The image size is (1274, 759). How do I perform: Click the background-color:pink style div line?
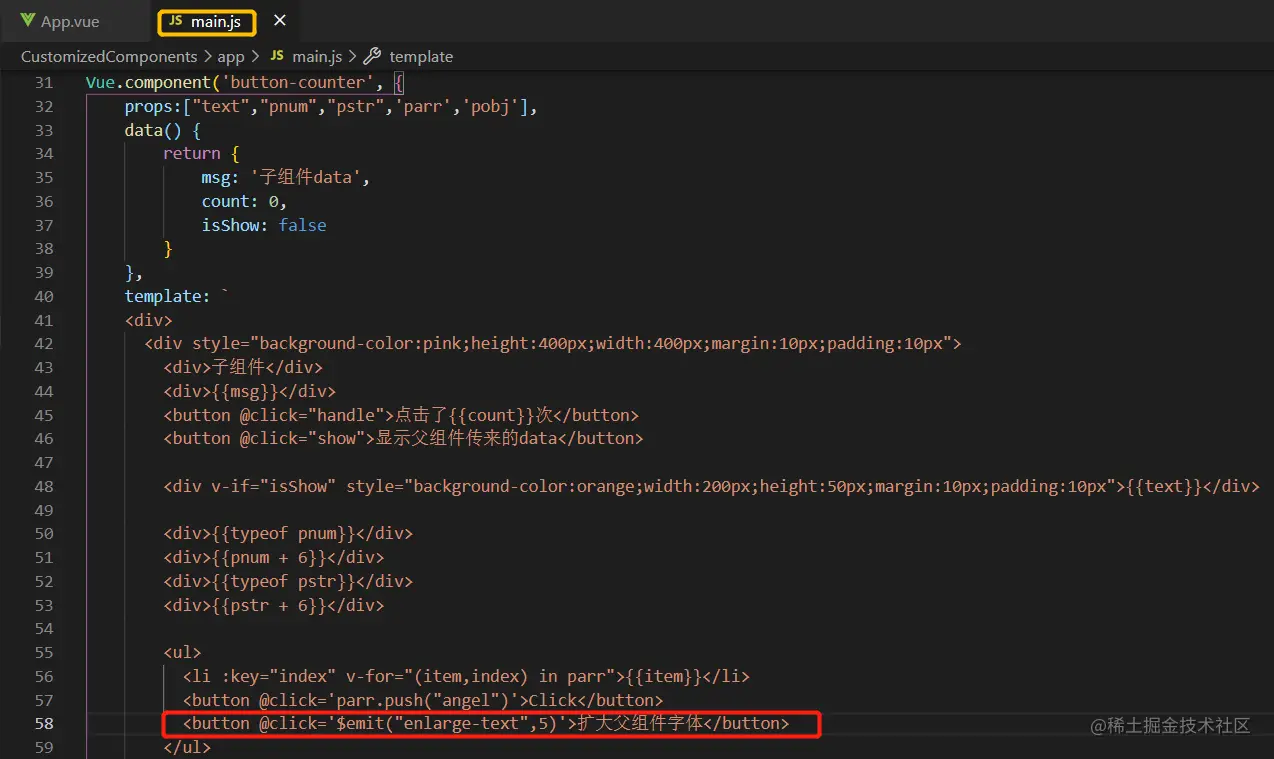coord(553,343)
